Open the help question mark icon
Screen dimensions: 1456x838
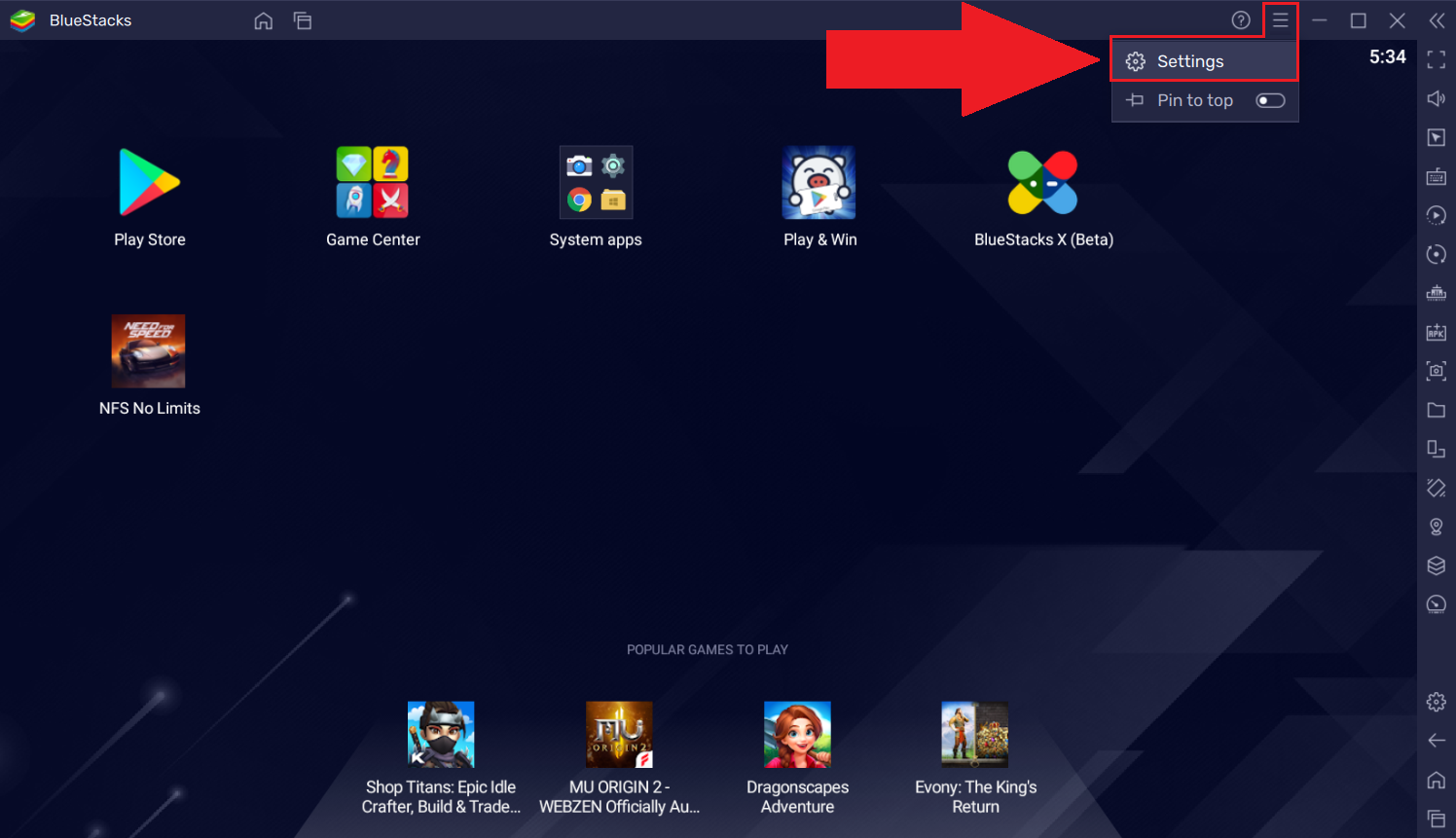1241,20
